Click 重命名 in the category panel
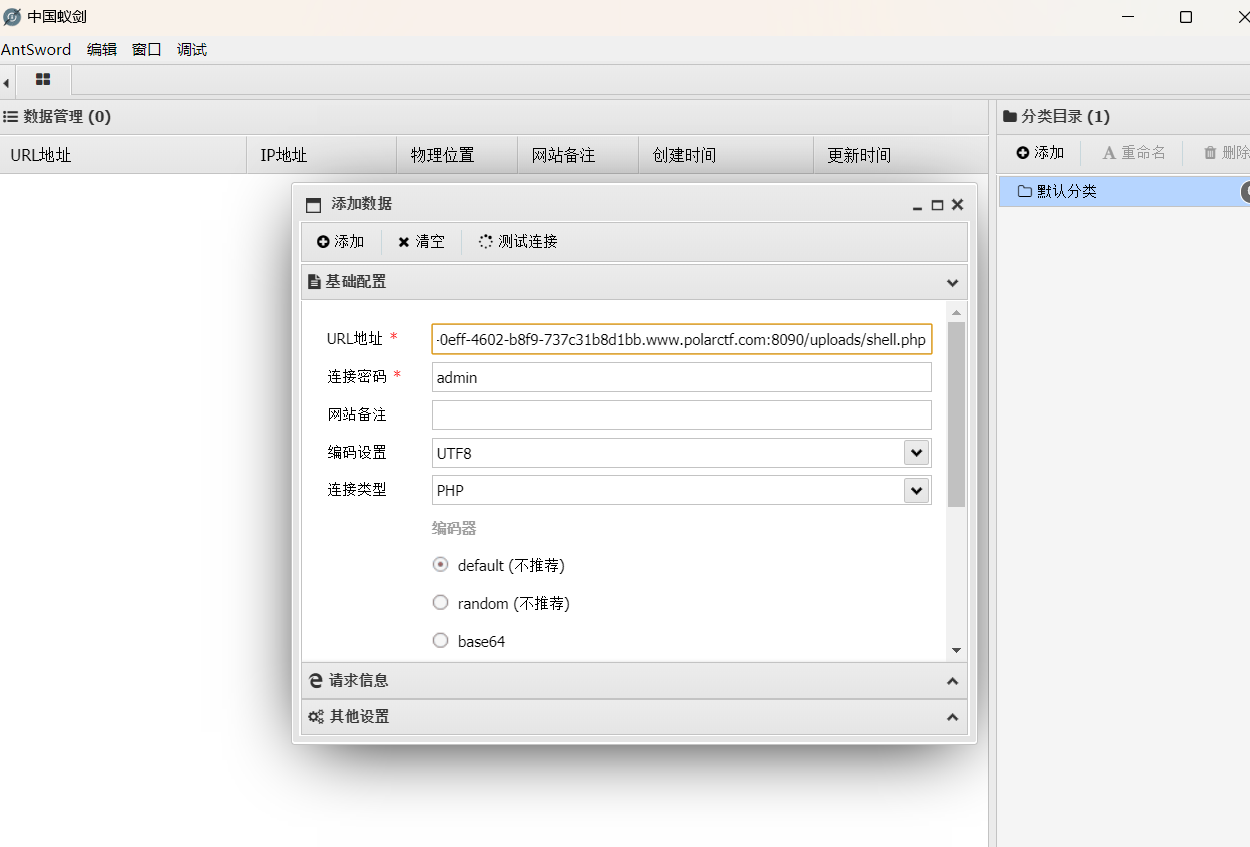Image resolution: width=1250 pixels, height=847 pixels. click(x=1134, y=153)
